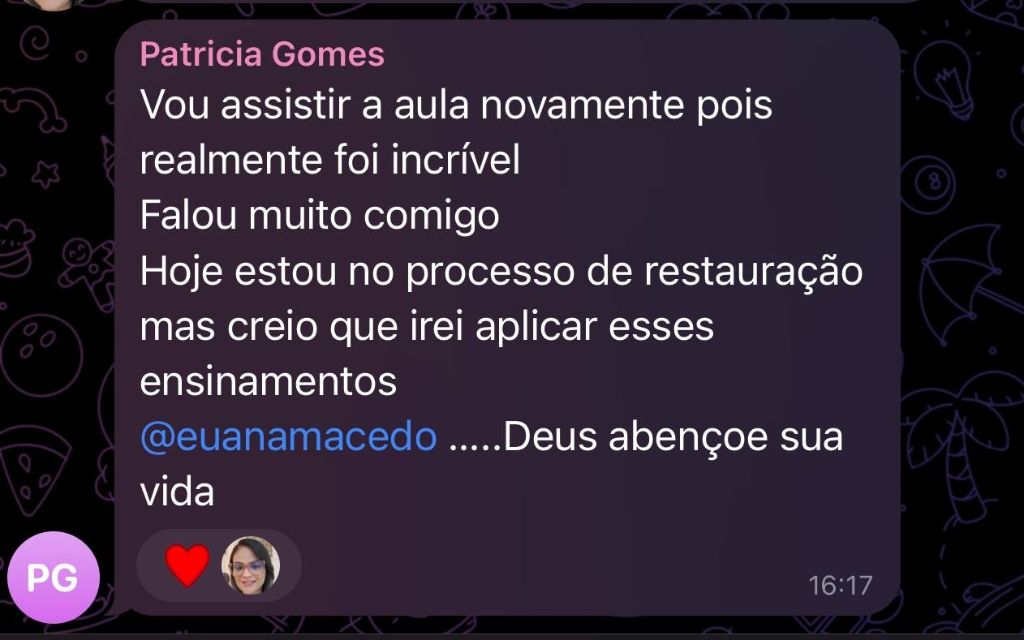View reactor's profile photo beside heart

coord(251,565)
